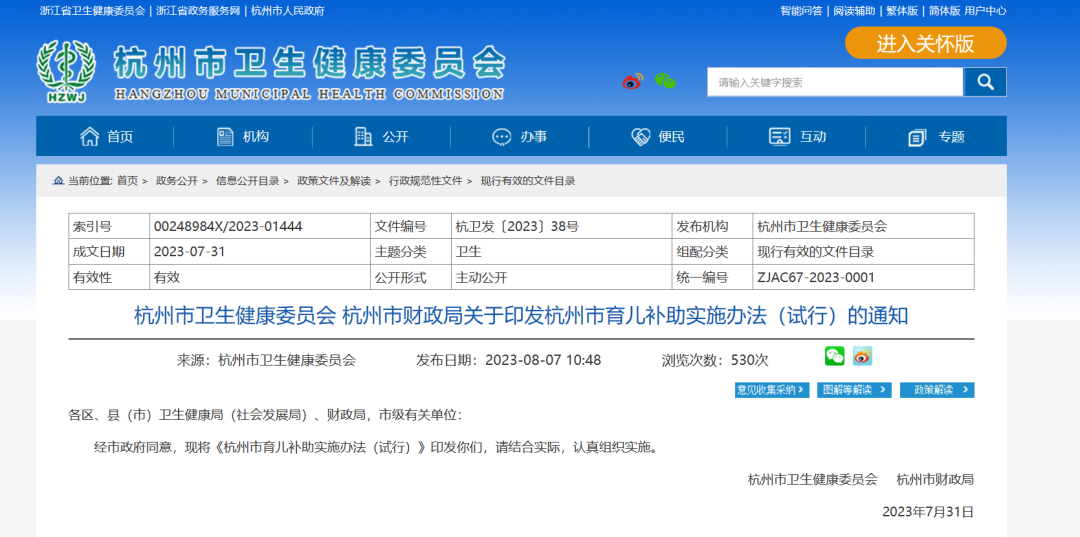Image resolution: width=1080 pixels, height=537 pixels.
Task: Open 办事 navigation menu
Action: tap(534, 137)
